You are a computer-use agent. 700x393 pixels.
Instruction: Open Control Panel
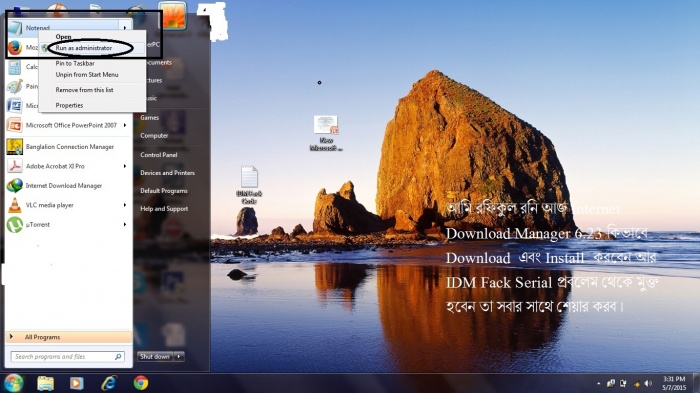click(158, 155)
